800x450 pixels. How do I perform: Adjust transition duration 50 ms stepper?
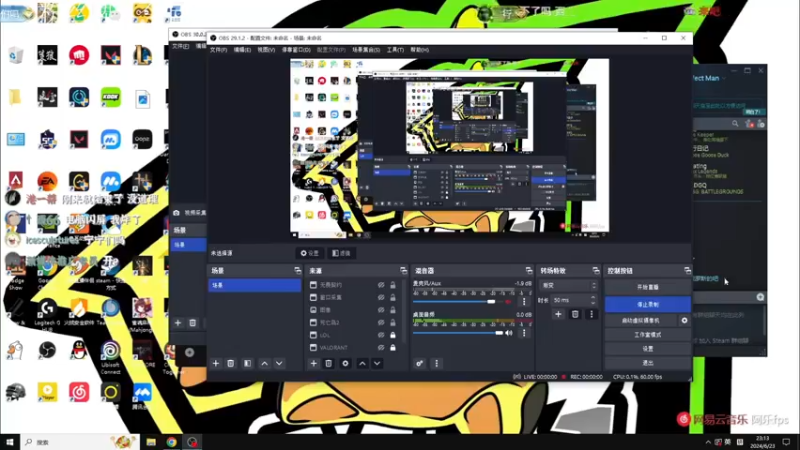(593, 300)
